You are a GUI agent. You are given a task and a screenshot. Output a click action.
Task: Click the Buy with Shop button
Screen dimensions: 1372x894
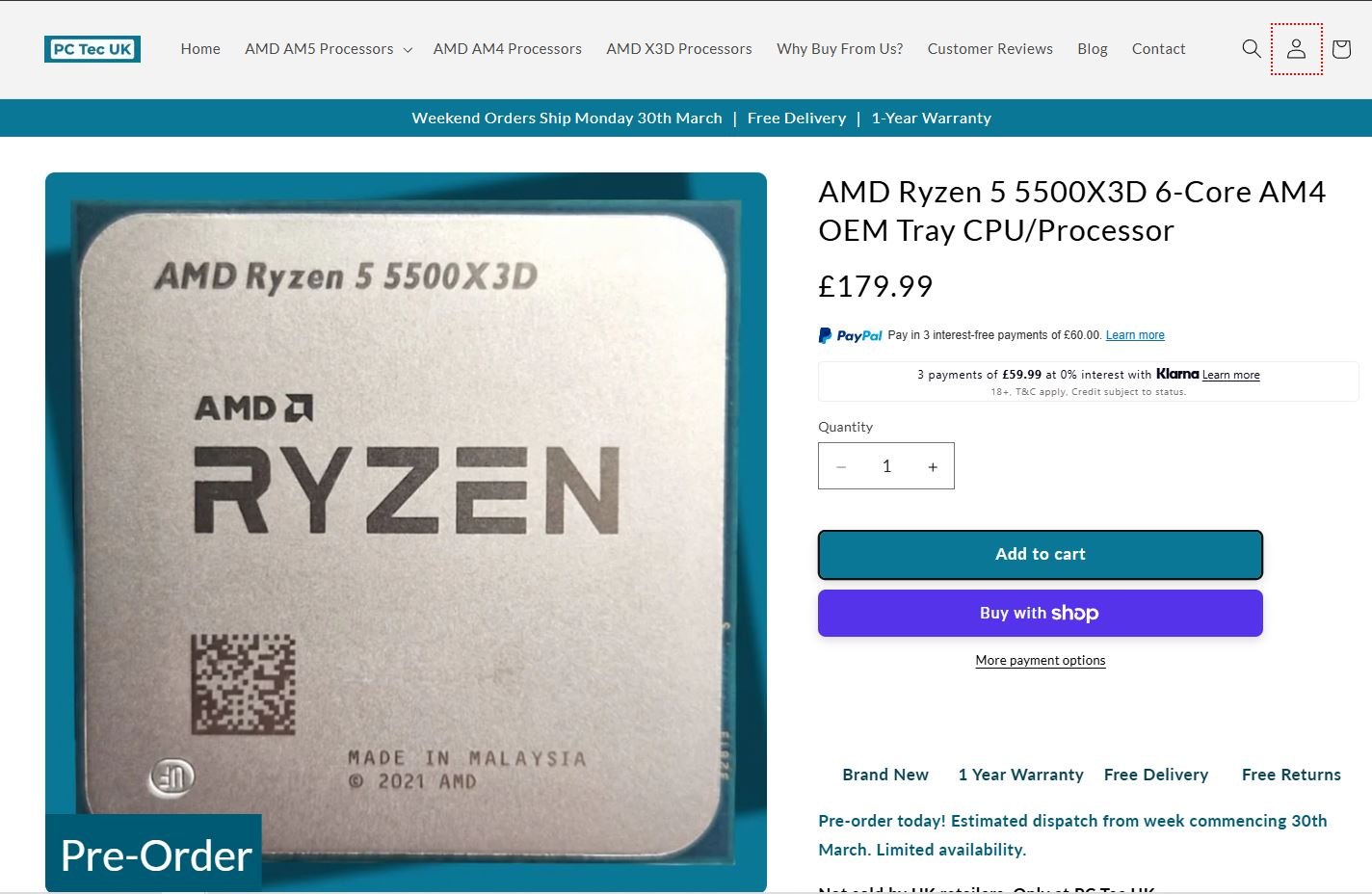coord(1041,614)
